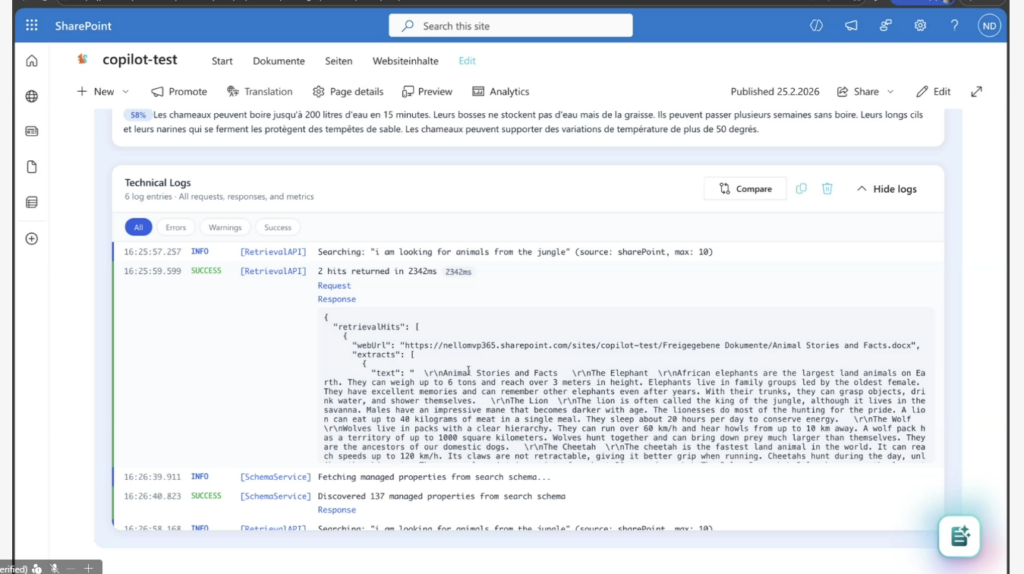Open Page details

point(348,91)
